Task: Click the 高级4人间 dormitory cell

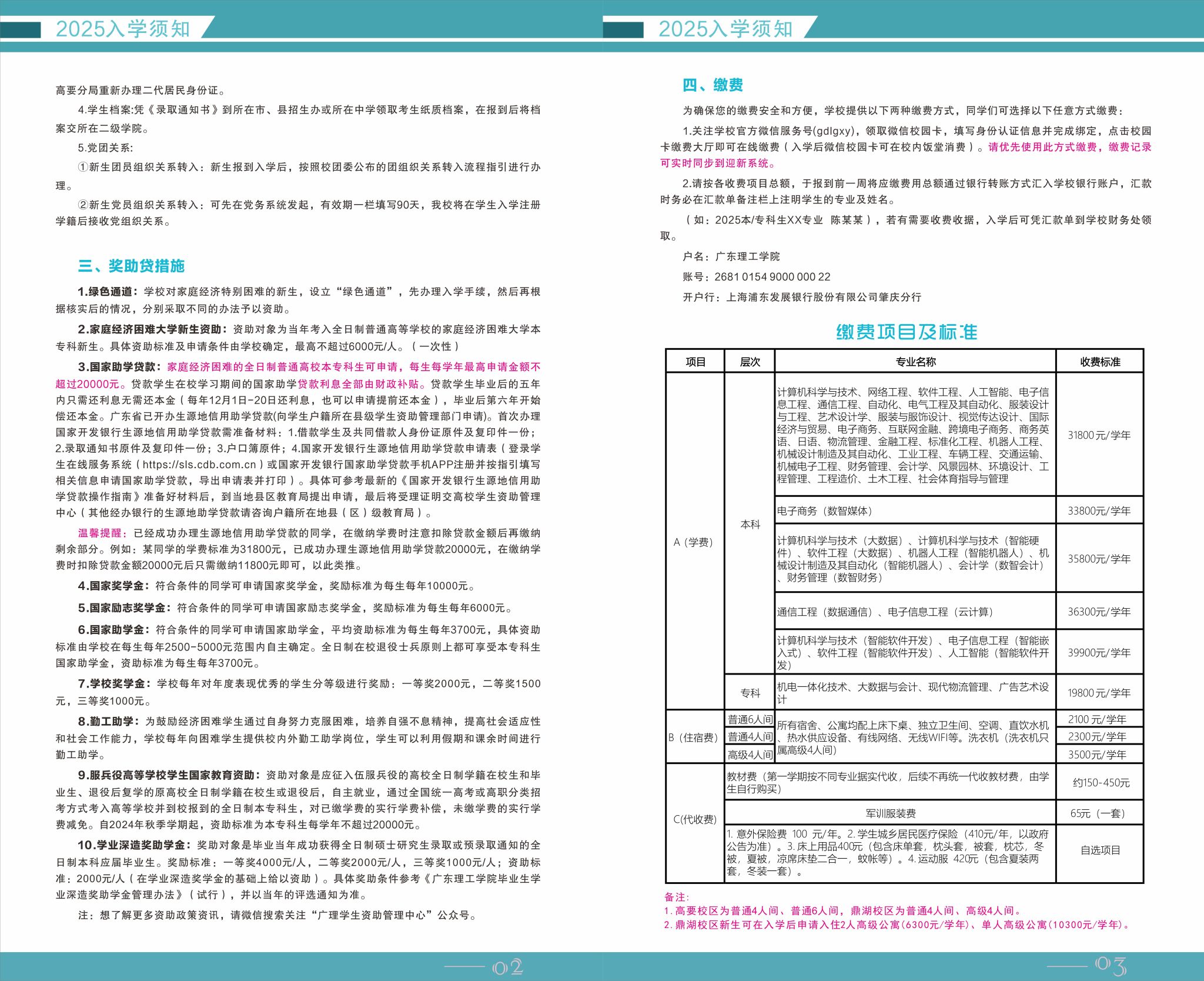Action: pyautogui.click(x=750, y=755)
